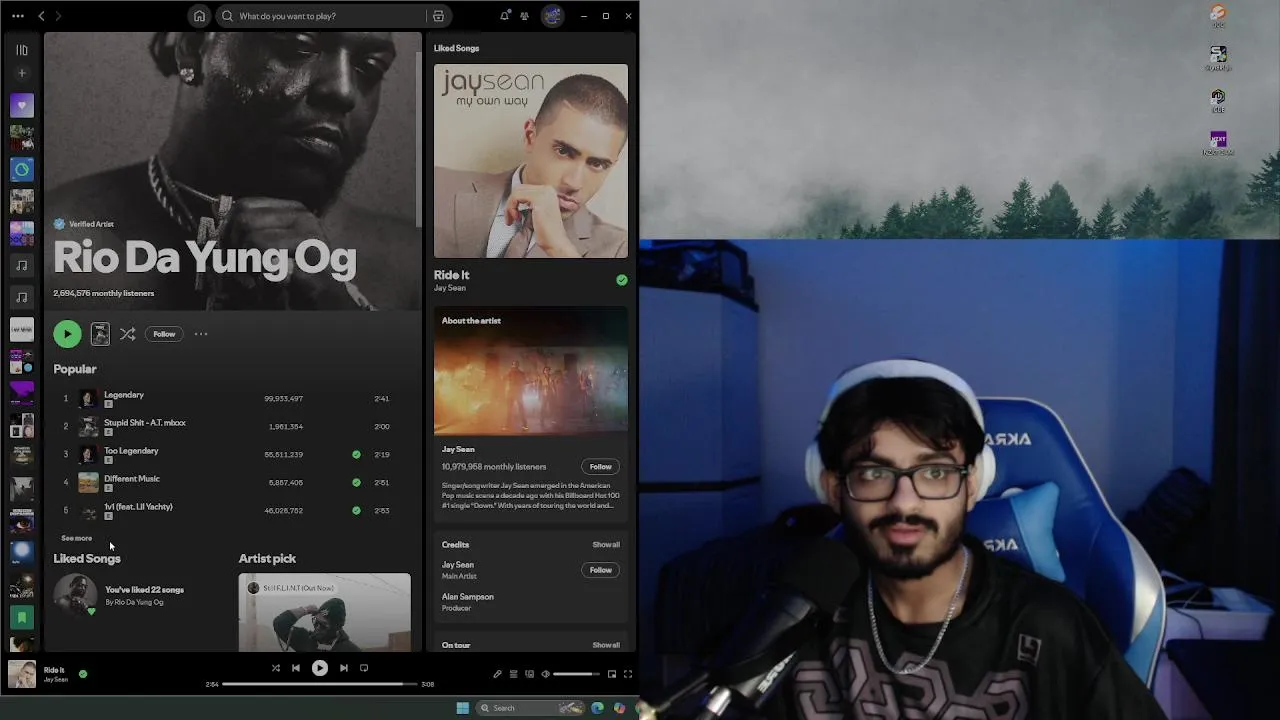Open the Spotify Home page

(x=200, y=16)
